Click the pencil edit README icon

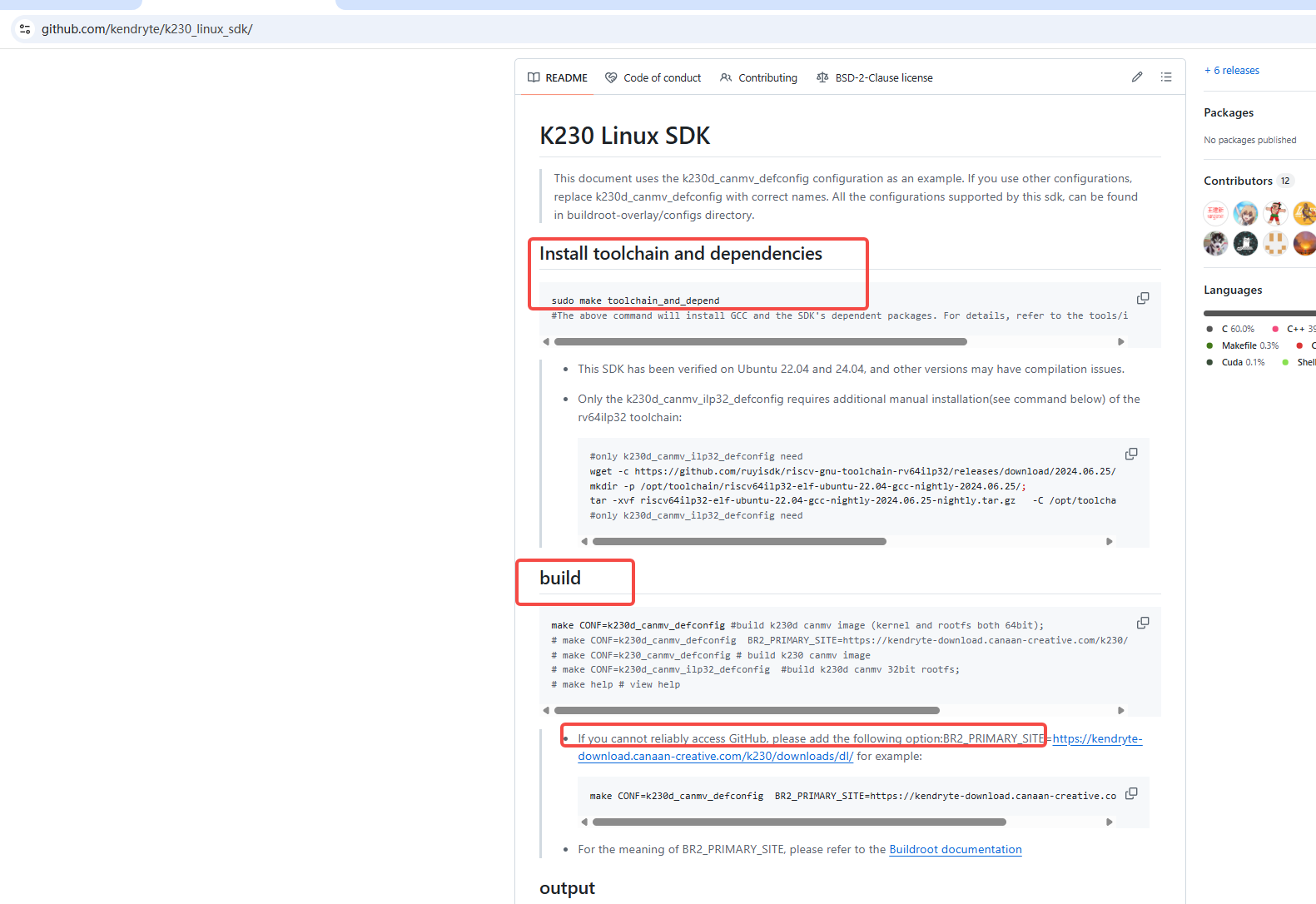pyautogui.click(x=1136, y=77)
